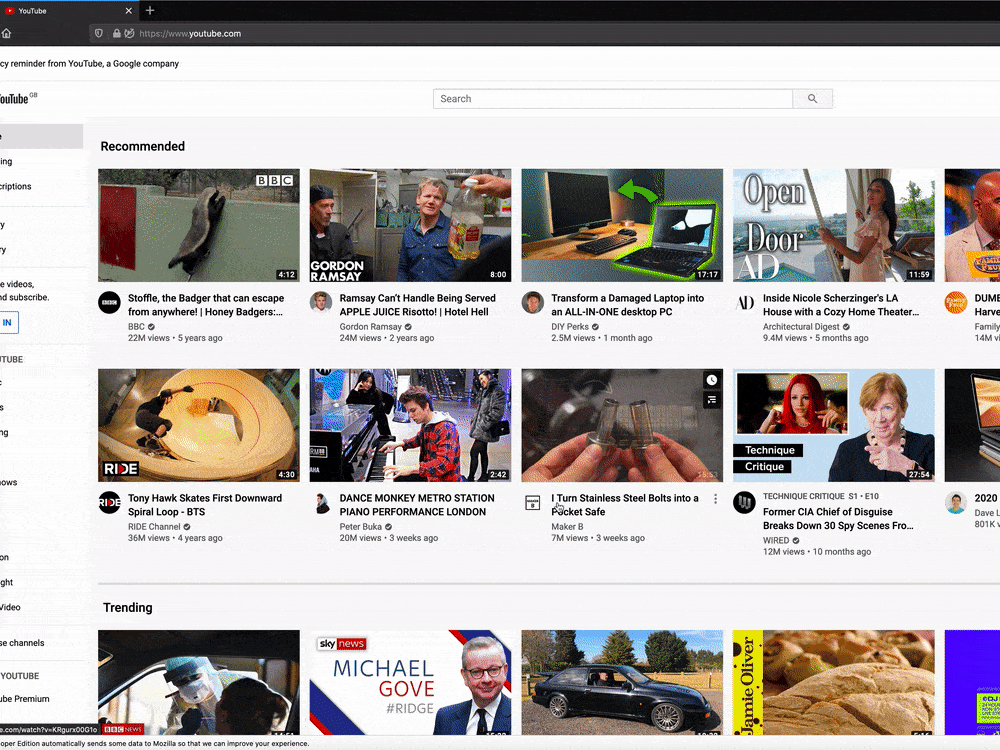
Task: Click the 'Trending' section heading
Action: pos(128,607)
